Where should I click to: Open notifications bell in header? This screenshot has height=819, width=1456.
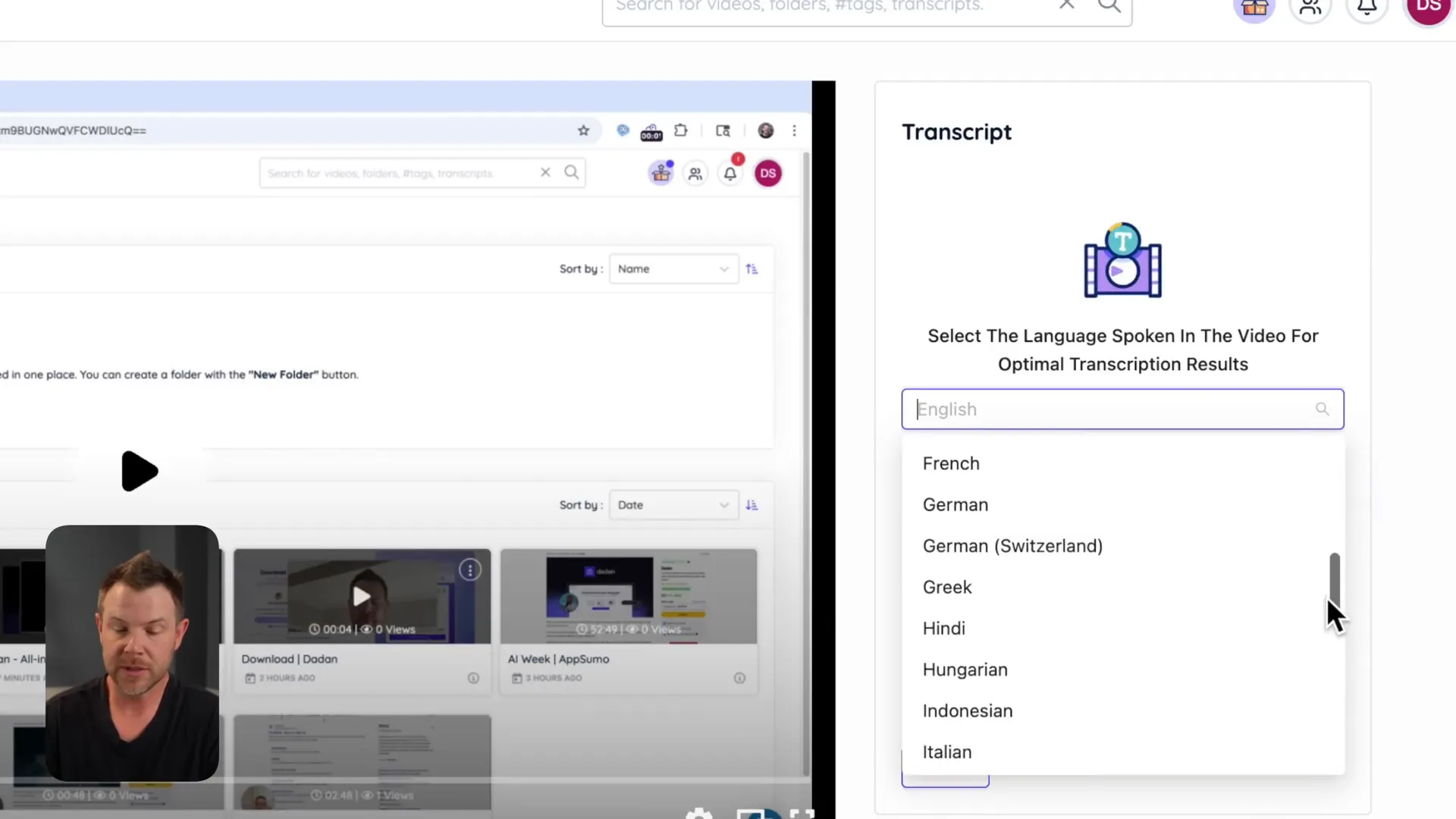(x=1367, y=8)
